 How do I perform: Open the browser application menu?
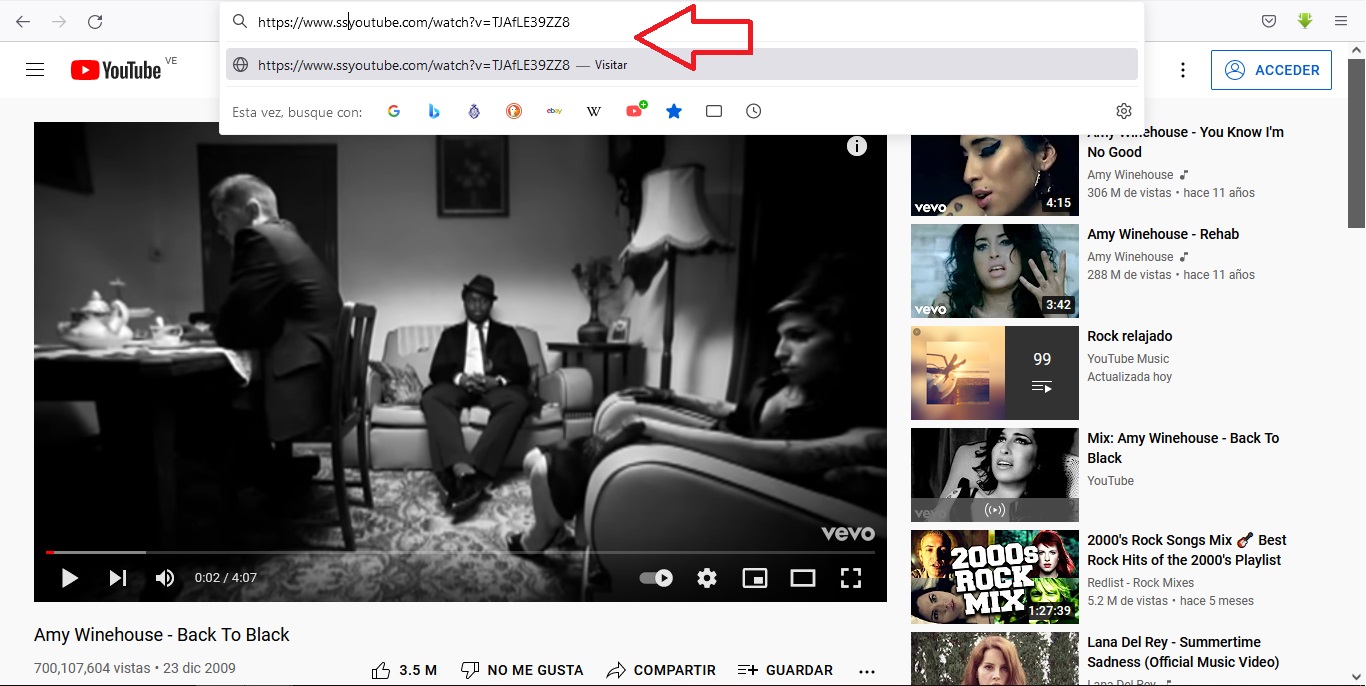(1340, 21)
